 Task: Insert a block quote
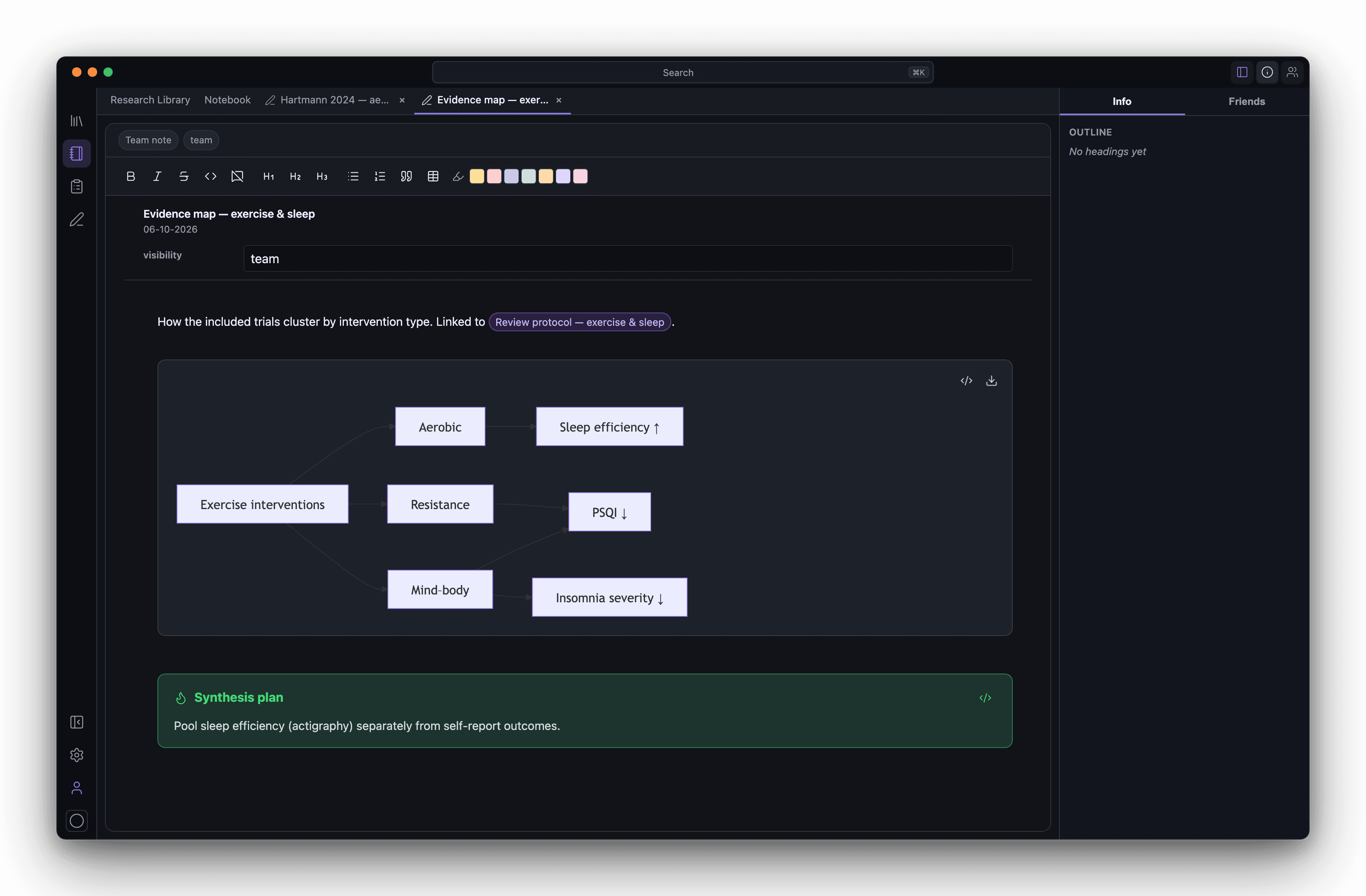[x=407, y=176]
